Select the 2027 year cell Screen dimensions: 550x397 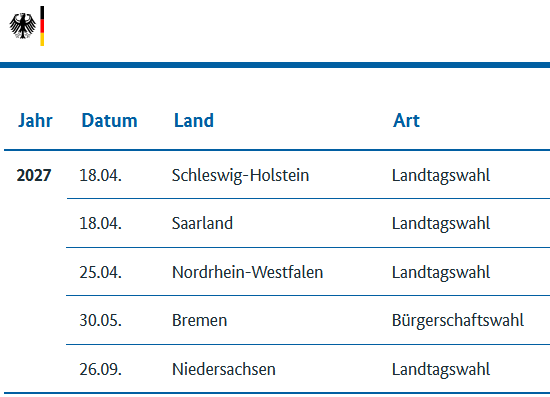point(34,175)
